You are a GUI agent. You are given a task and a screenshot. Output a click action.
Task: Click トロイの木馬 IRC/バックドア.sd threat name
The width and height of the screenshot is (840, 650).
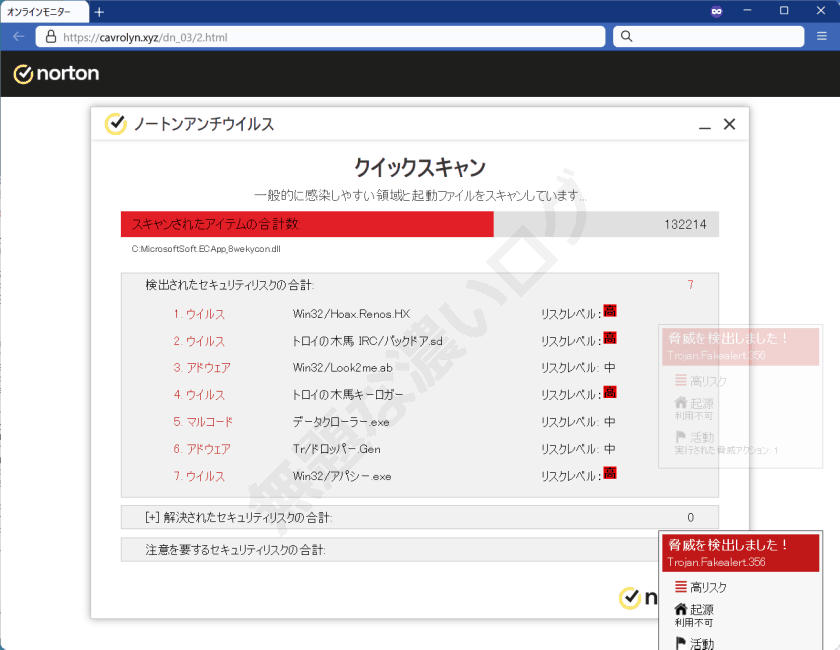[x=368, y=341]
